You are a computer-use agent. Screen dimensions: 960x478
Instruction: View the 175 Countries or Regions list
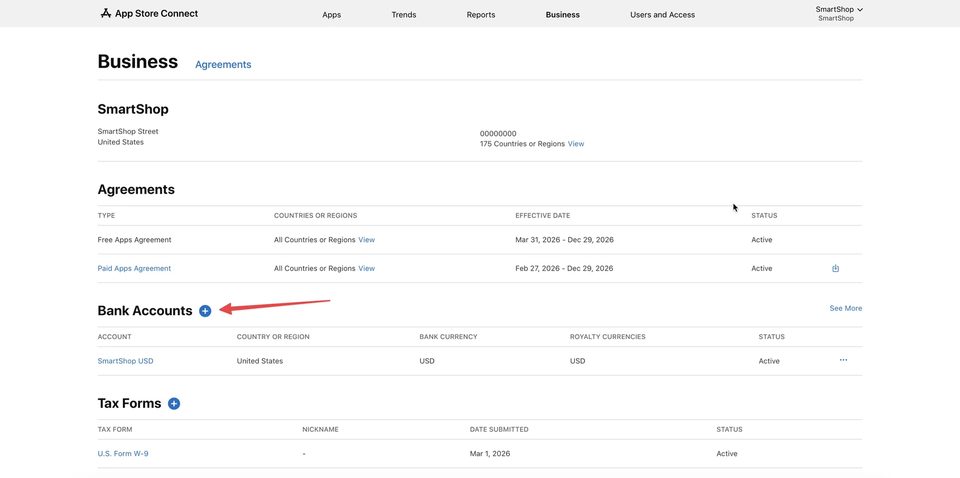(576, 144)
